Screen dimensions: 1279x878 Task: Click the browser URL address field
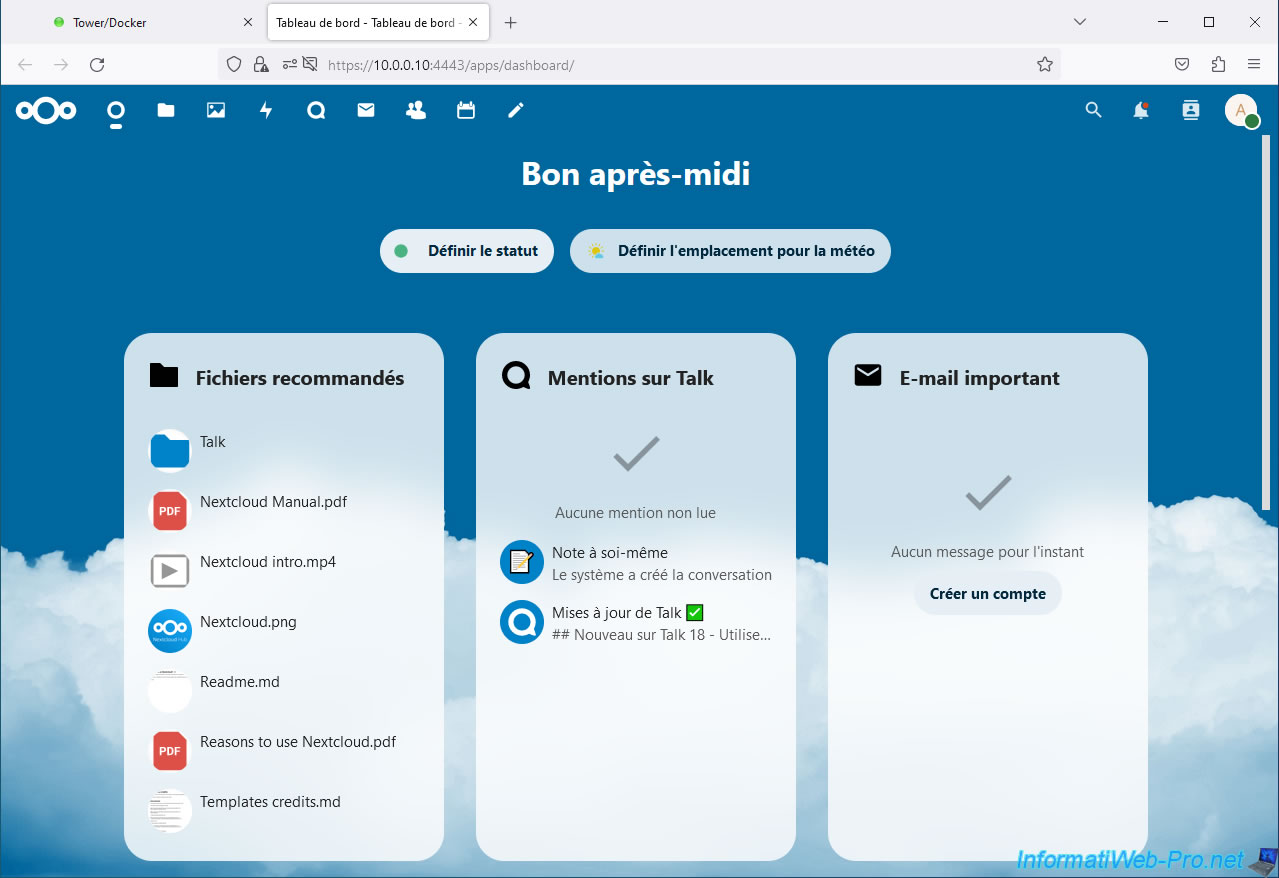coord(680,65)
